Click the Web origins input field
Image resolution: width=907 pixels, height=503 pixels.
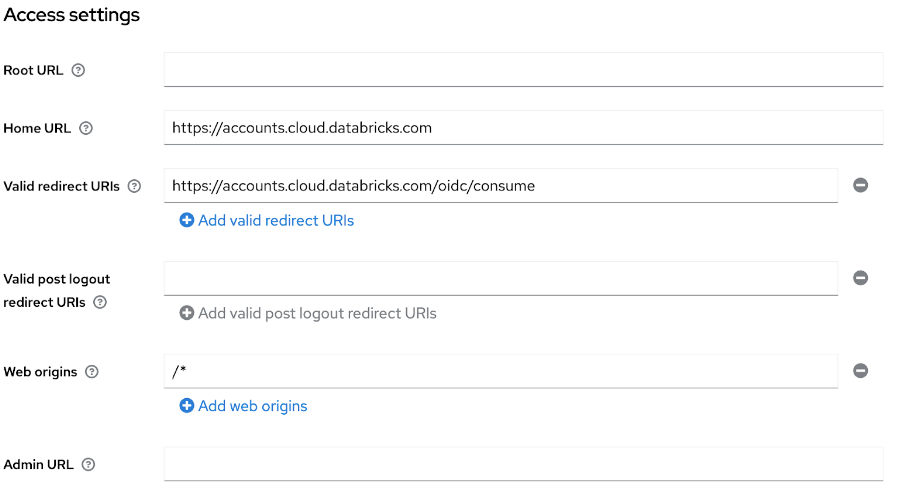click(x=500, y=371)
